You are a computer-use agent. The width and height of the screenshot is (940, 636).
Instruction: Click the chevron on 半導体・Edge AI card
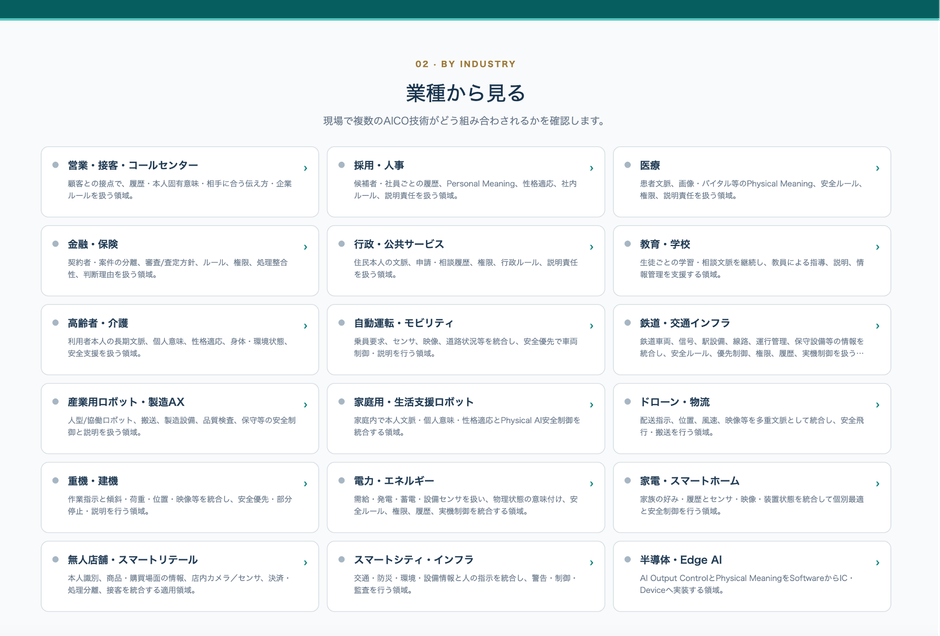click(x=877, y=563)
